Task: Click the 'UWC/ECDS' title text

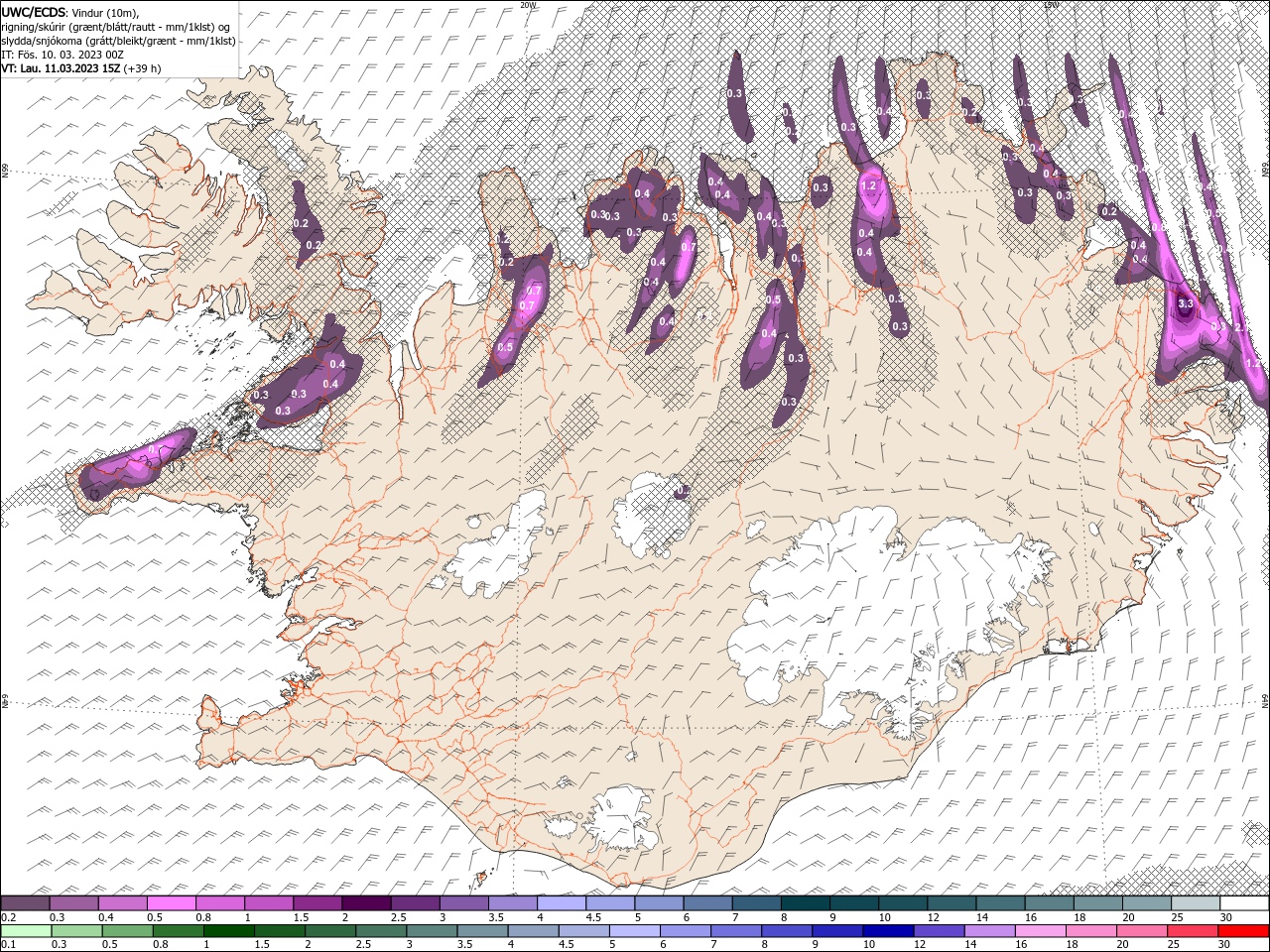Action: tap(32, 11)
